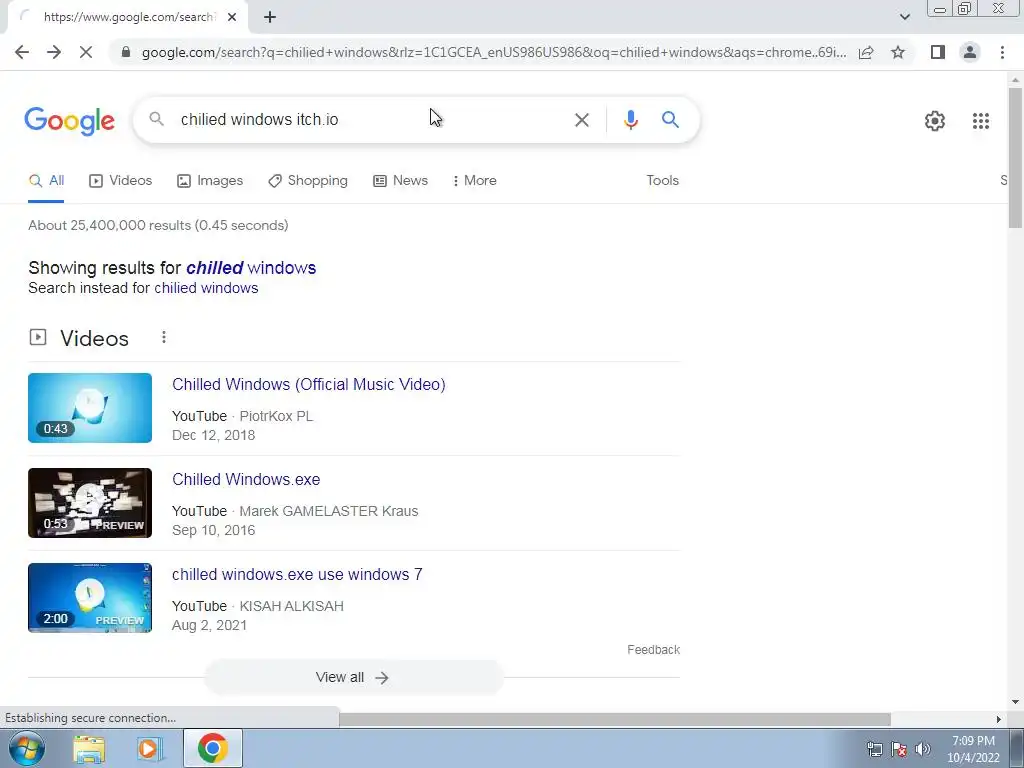Open a new tab with the plus button

[270, 17]
